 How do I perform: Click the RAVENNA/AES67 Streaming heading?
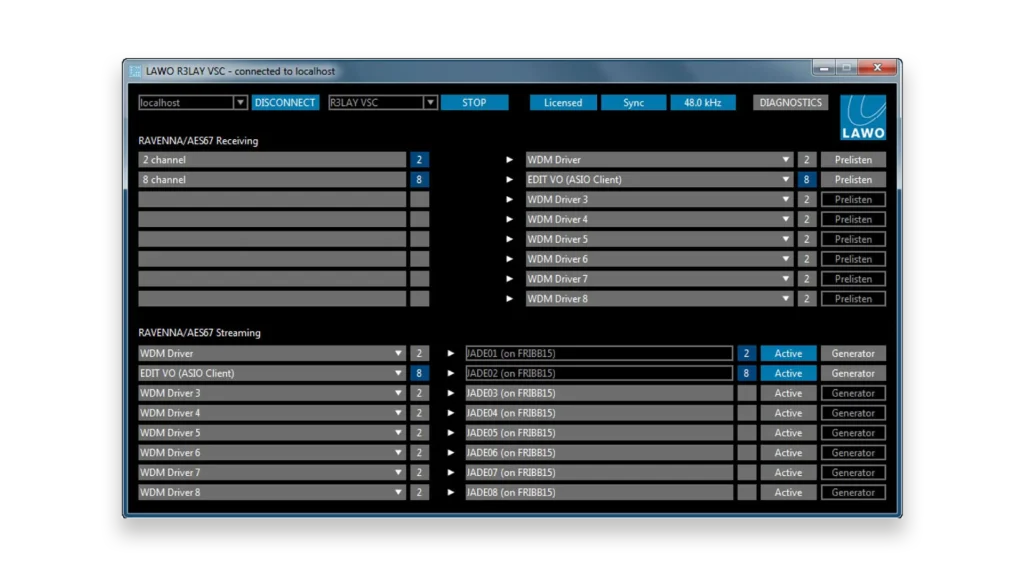click(199, 333)
